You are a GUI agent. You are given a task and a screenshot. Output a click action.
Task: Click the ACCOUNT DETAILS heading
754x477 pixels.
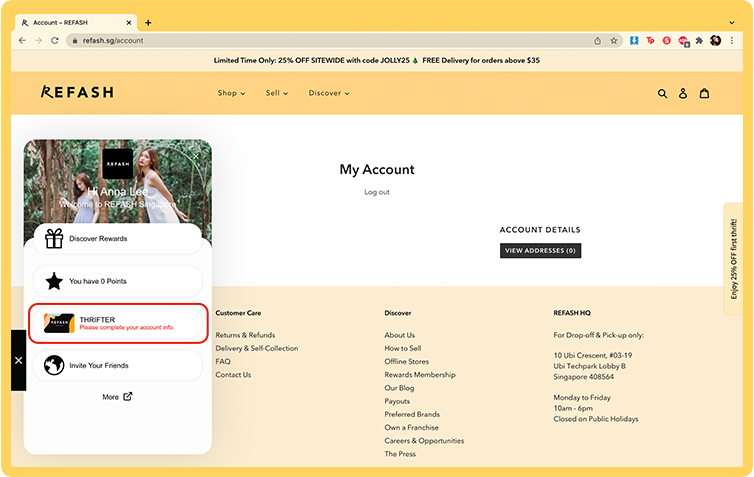coord(540,230)
